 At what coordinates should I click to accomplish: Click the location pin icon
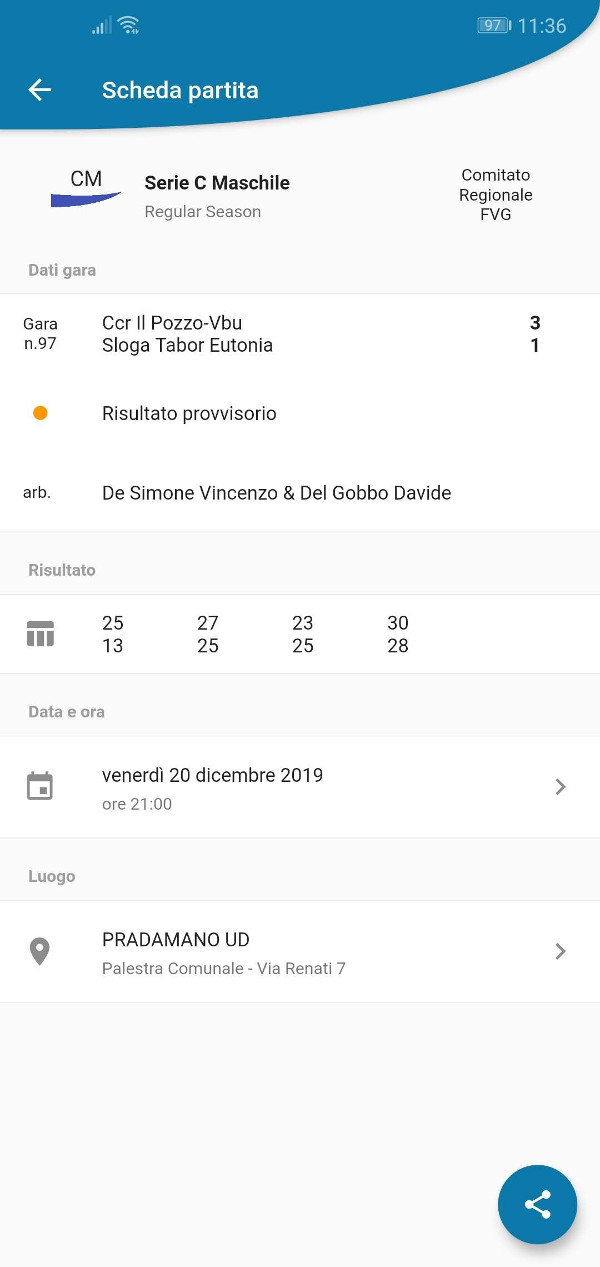coord(40,952)
